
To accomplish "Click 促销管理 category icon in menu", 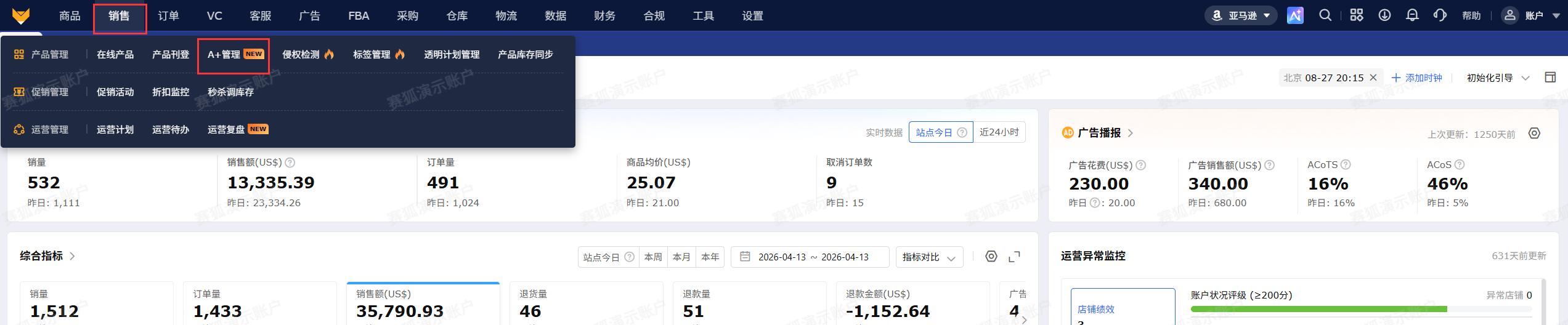I will (19, 92).
